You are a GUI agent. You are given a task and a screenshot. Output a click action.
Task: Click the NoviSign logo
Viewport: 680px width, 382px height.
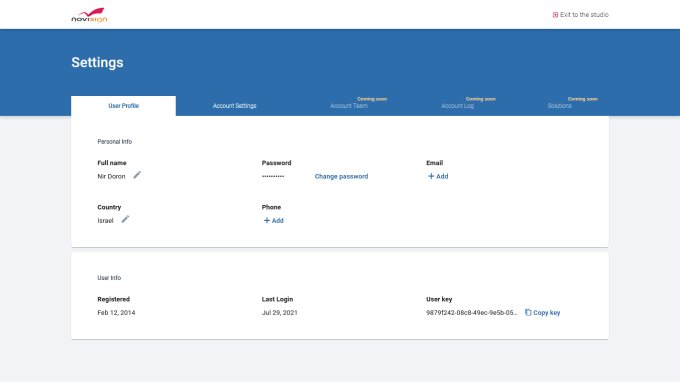89,15
